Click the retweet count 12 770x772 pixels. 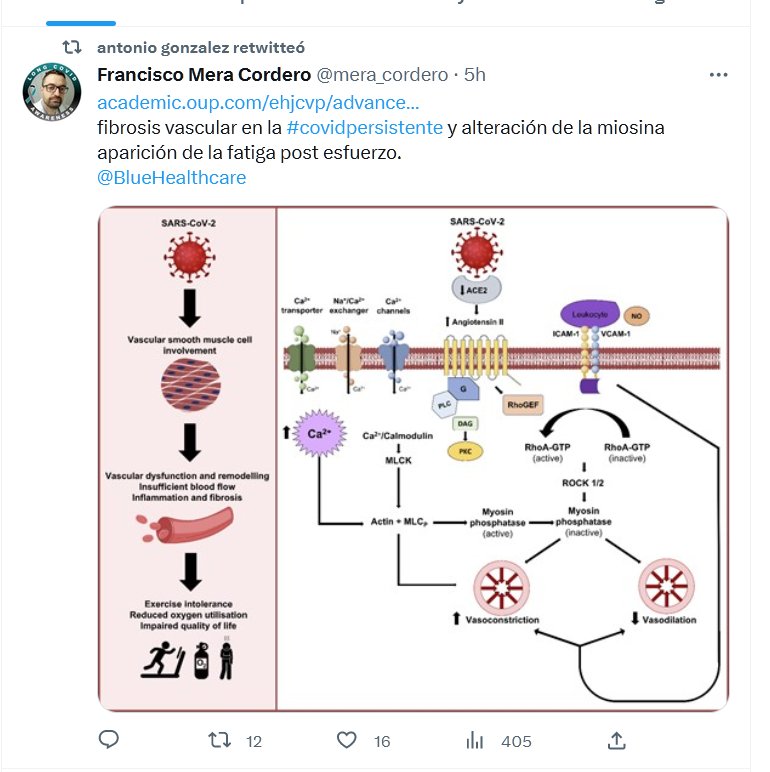click(x=253, y=741)
